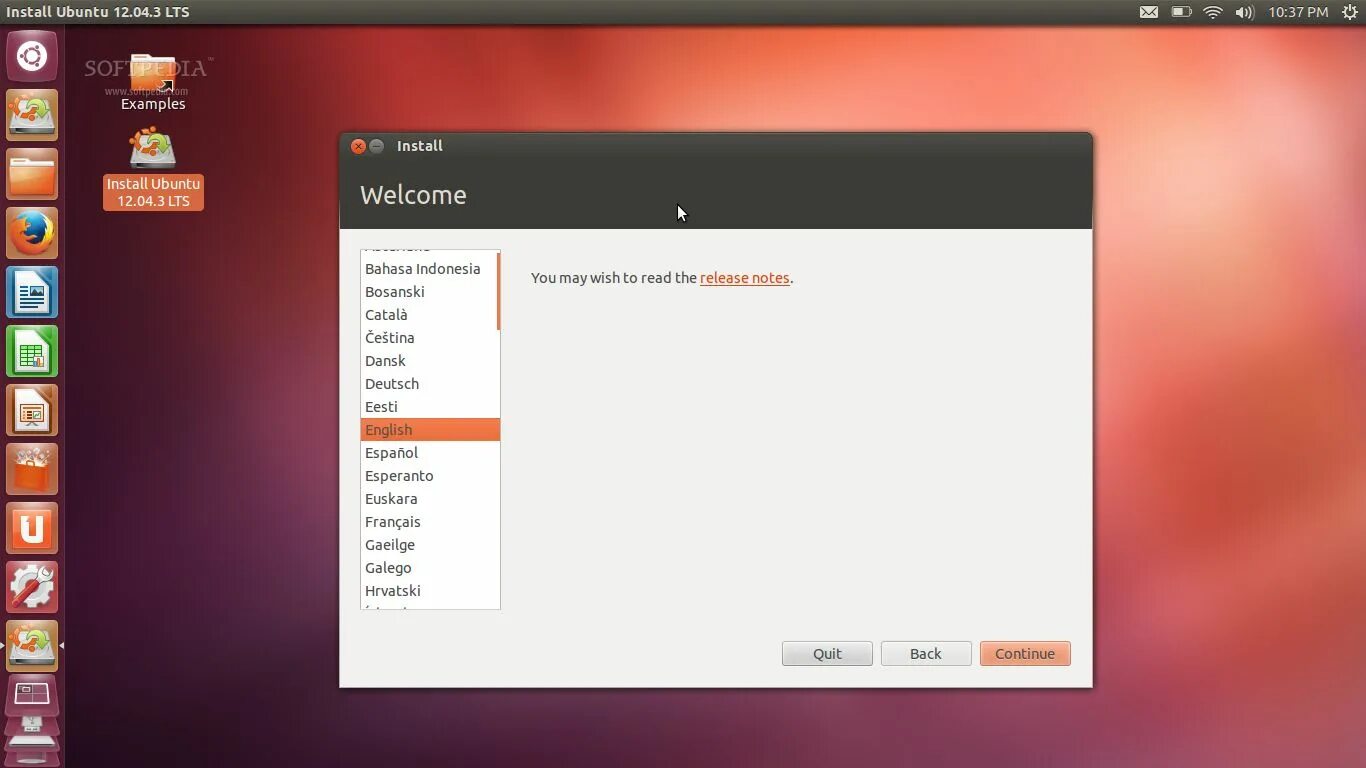
Task: Open LibreOffice Impress from the launcher
Action: (x=32, y=410)
